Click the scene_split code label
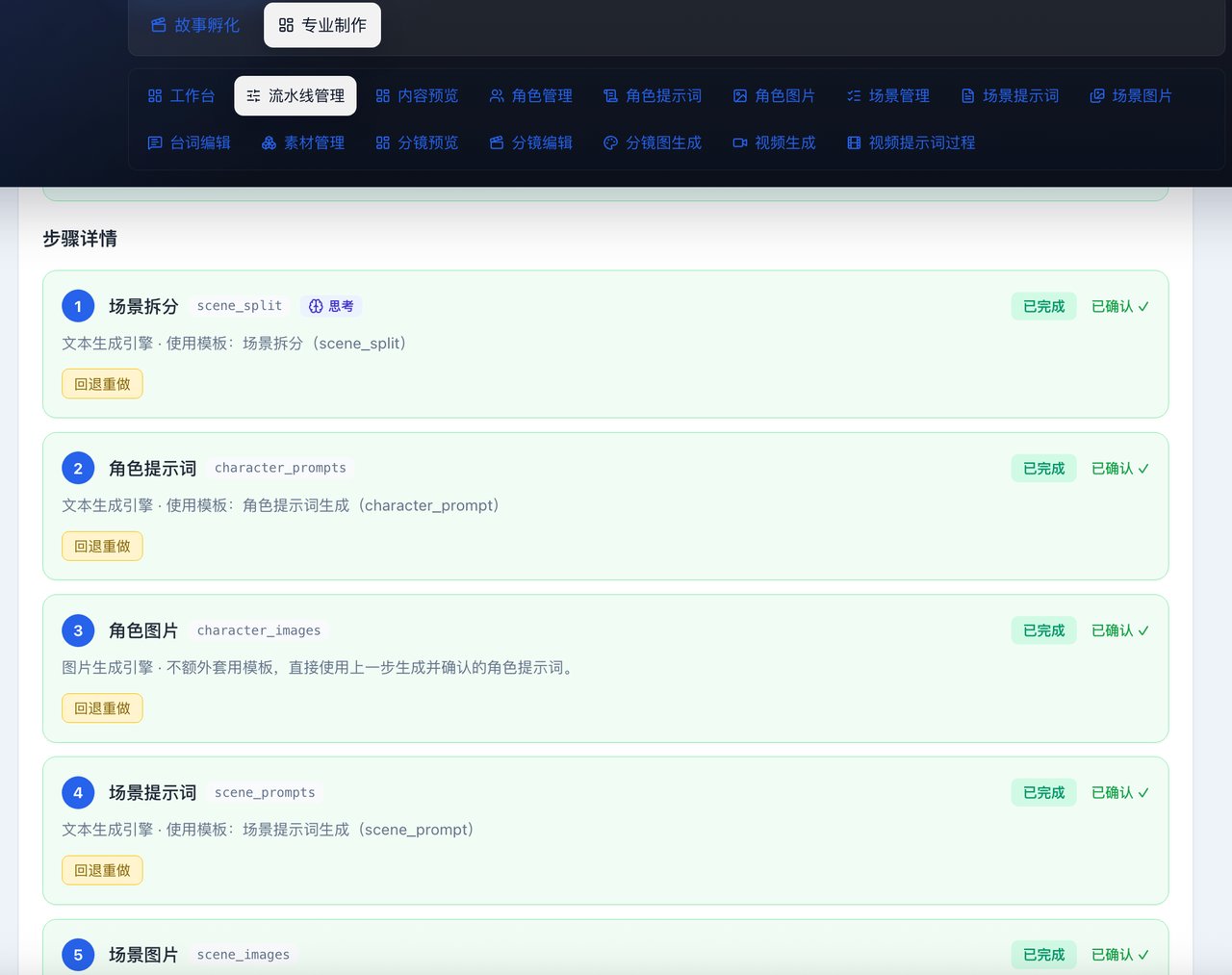Image resolution: width=1232 pixels, height=975 pixels. [x=240, y=306]
